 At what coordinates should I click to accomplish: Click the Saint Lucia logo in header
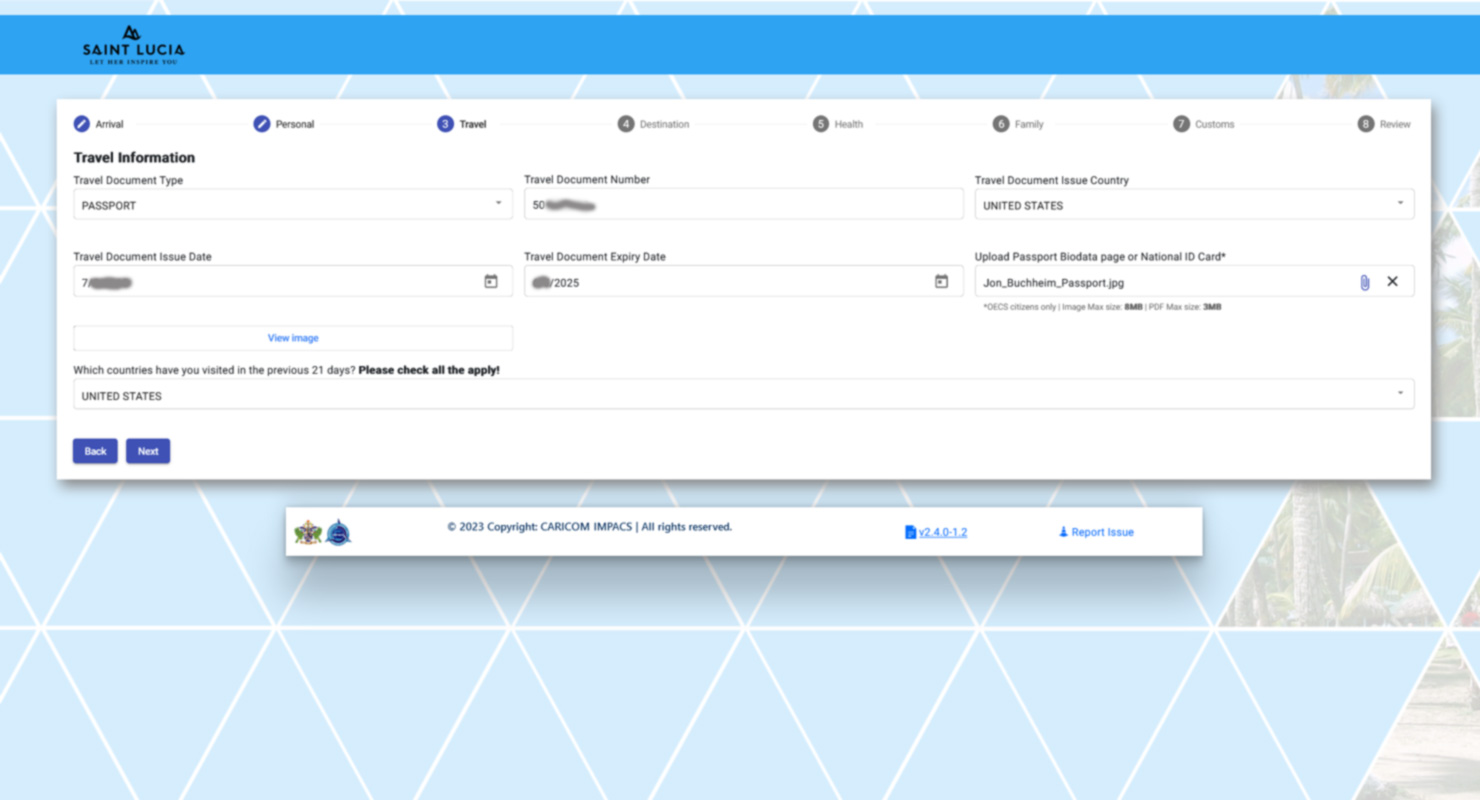coord(133,46)
